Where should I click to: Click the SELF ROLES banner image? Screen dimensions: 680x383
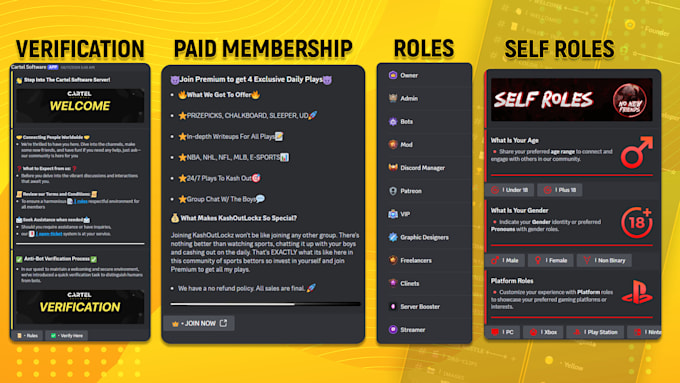coord(571,99)
